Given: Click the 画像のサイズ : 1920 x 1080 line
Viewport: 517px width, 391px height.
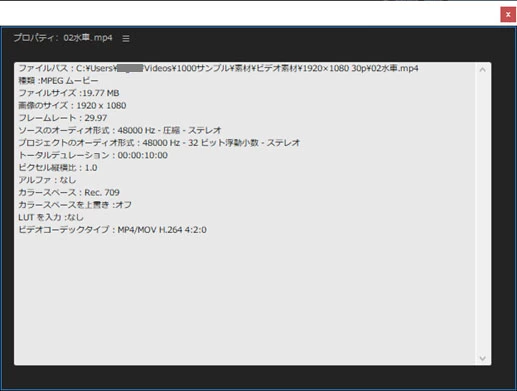Looking at the screenshot, I should 72,106.
